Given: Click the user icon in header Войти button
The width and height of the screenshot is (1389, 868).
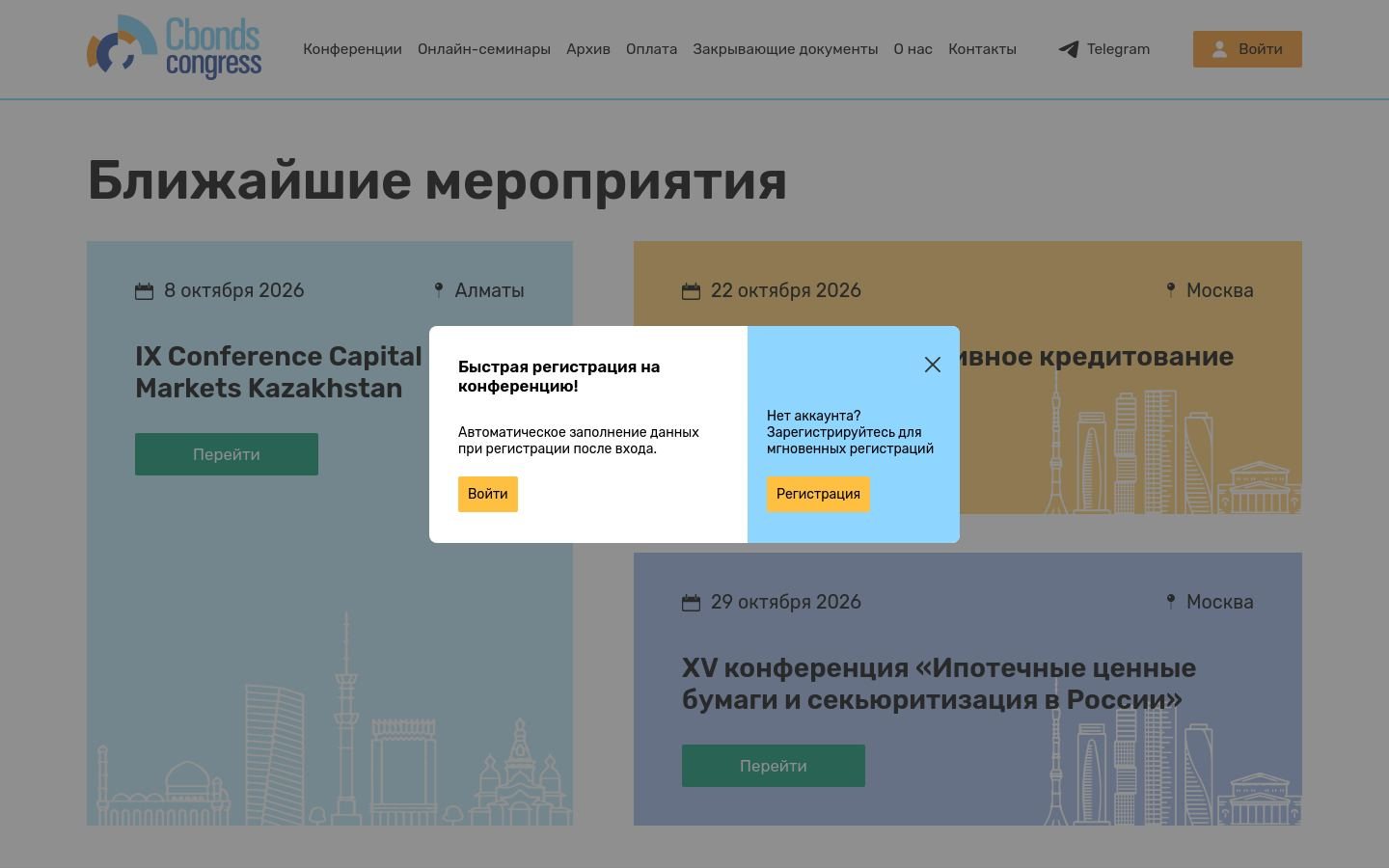Looking at the screenshot, I should pos(1219,49).
